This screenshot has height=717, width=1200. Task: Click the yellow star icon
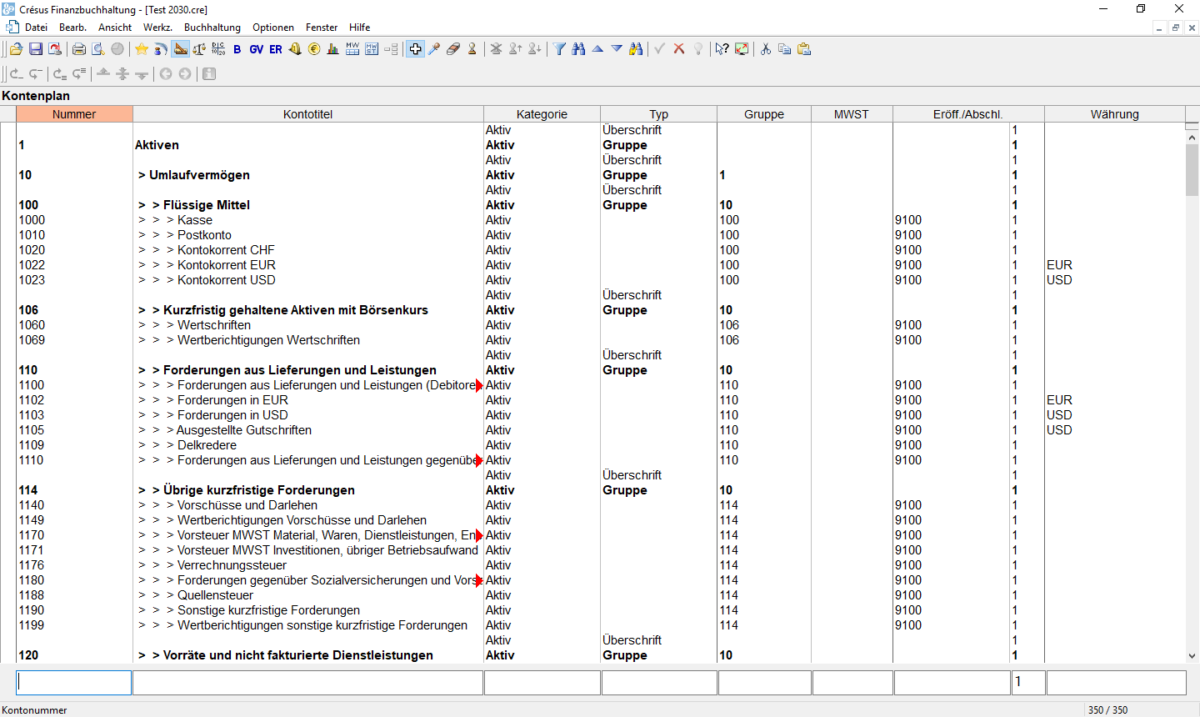point(142,49)
